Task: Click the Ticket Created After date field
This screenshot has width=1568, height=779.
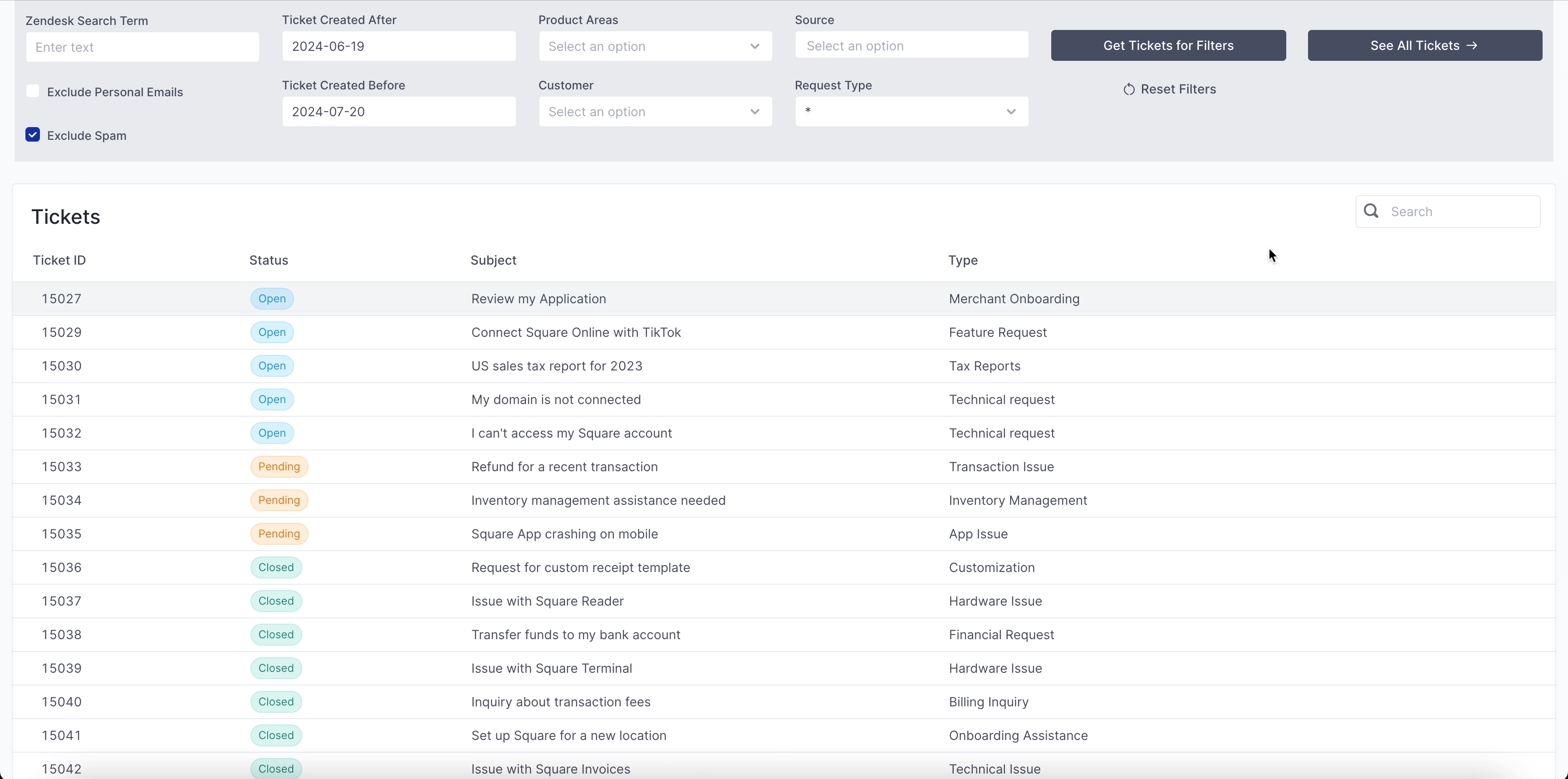Action: pyautogui.click(x=399, y=46)
